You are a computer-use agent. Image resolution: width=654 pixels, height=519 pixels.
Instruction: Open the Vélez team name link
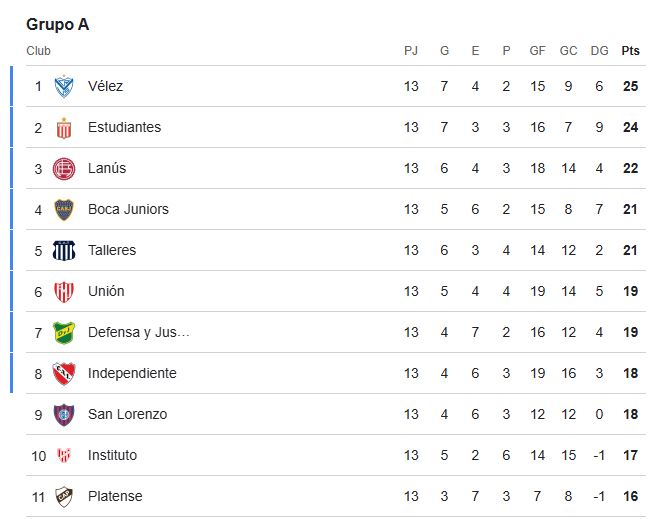click(105, 87)
